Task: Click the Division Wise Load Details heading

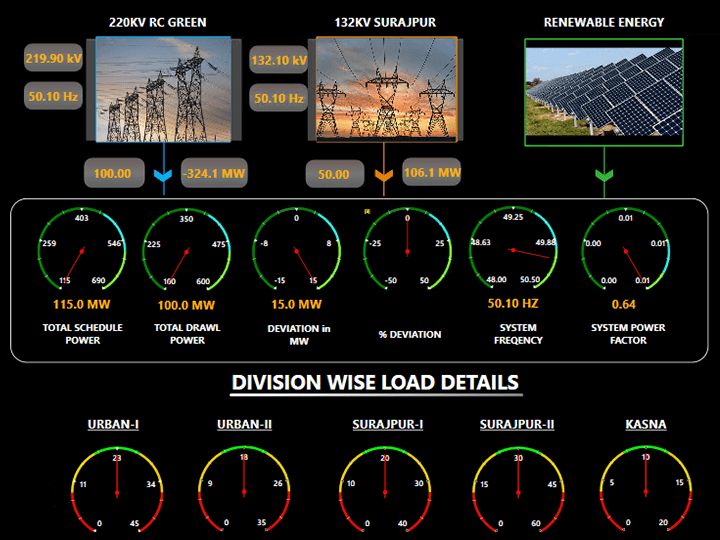Action: coord(375,382)
